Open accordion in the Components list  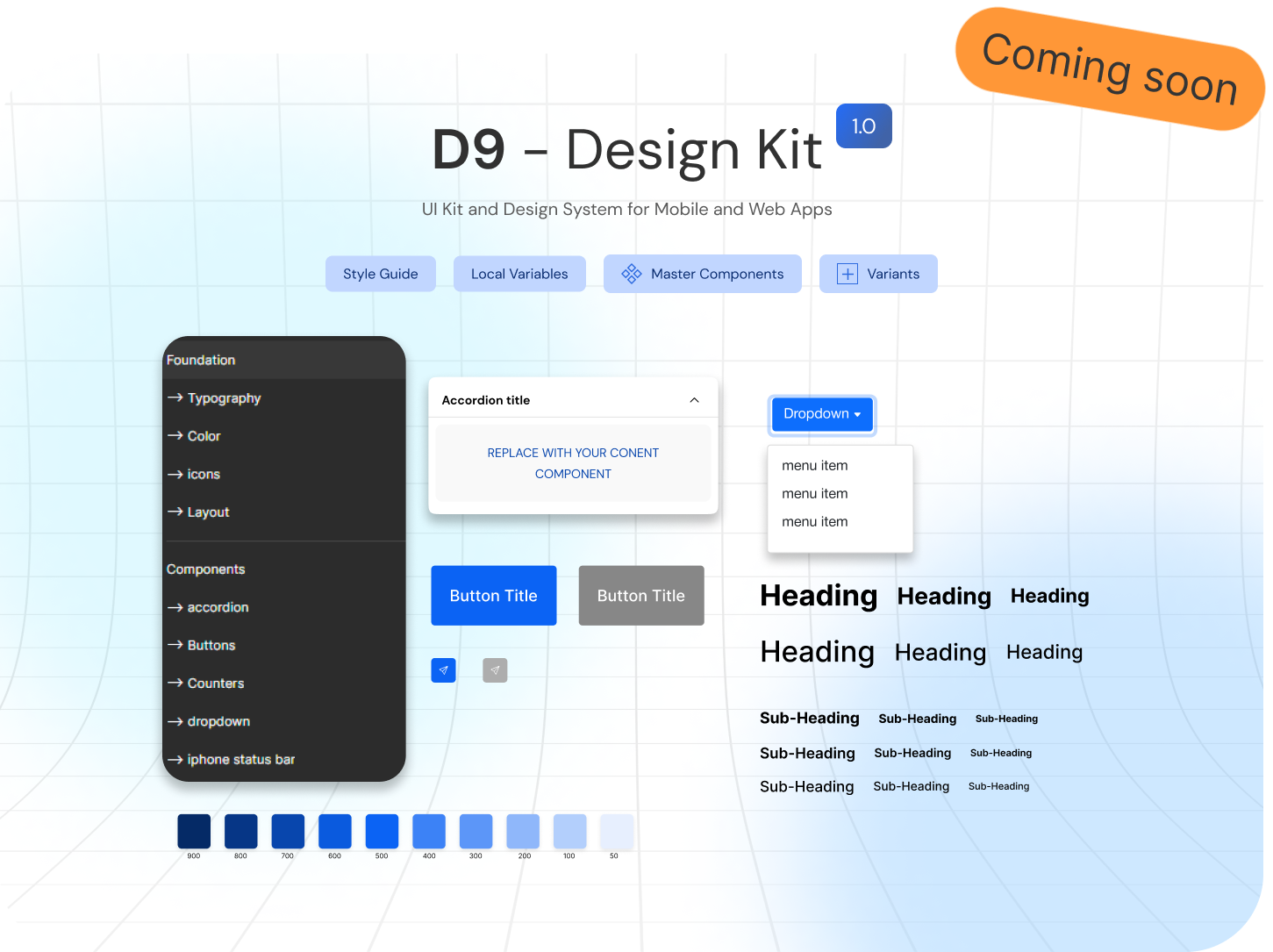coord(208,607)
